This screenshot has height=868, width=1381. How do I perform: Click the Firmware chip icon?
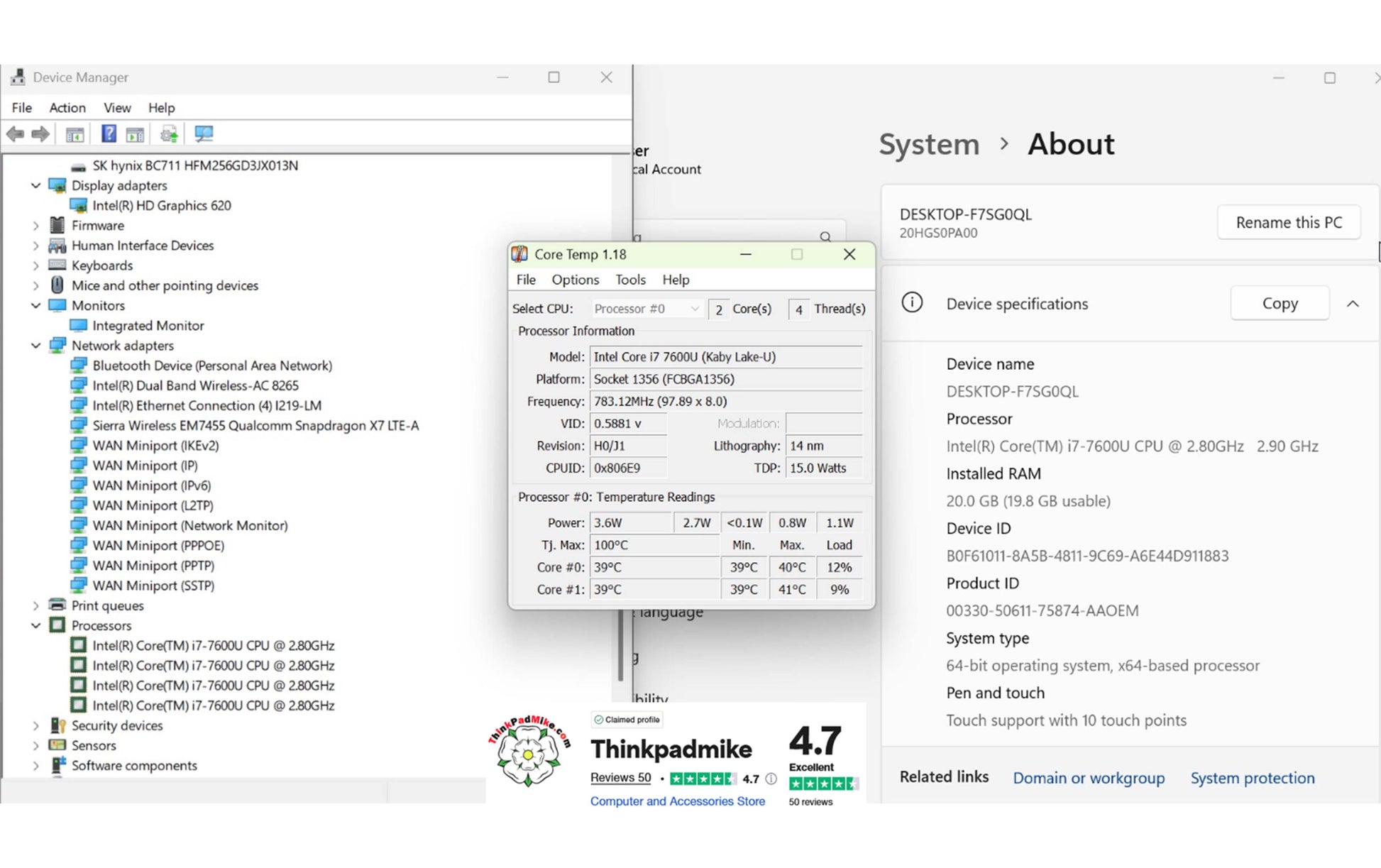tap(57, 225)
